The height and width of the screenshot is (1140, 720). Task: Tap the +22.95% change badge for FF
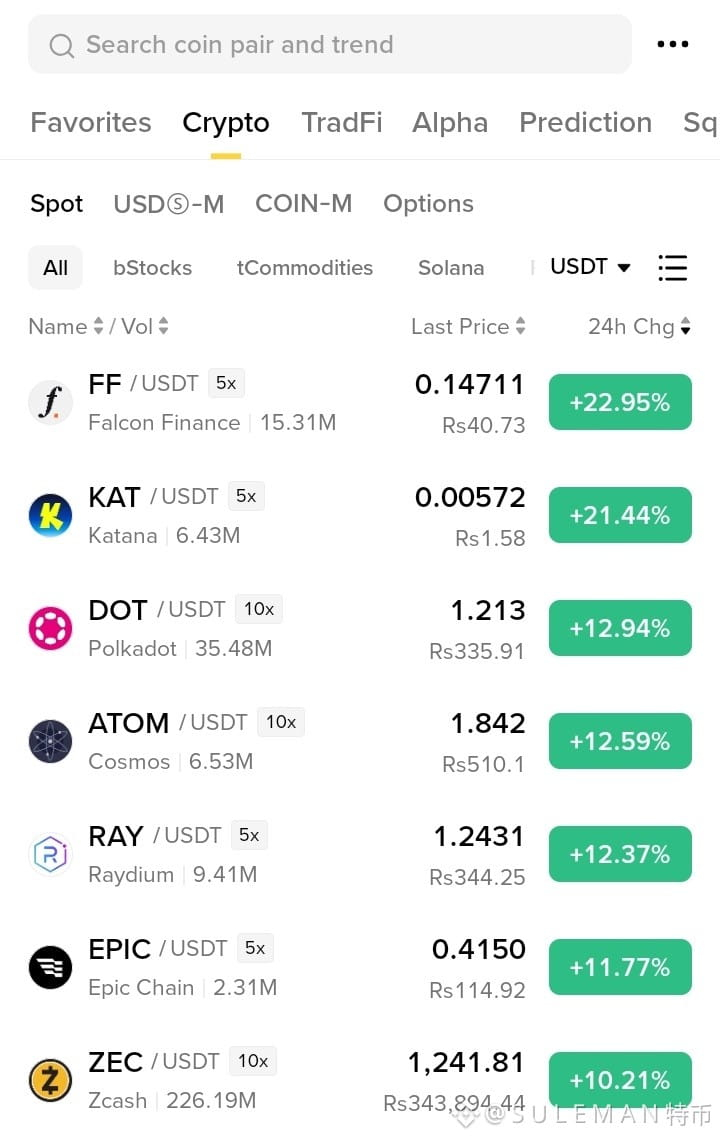point(620,402)
